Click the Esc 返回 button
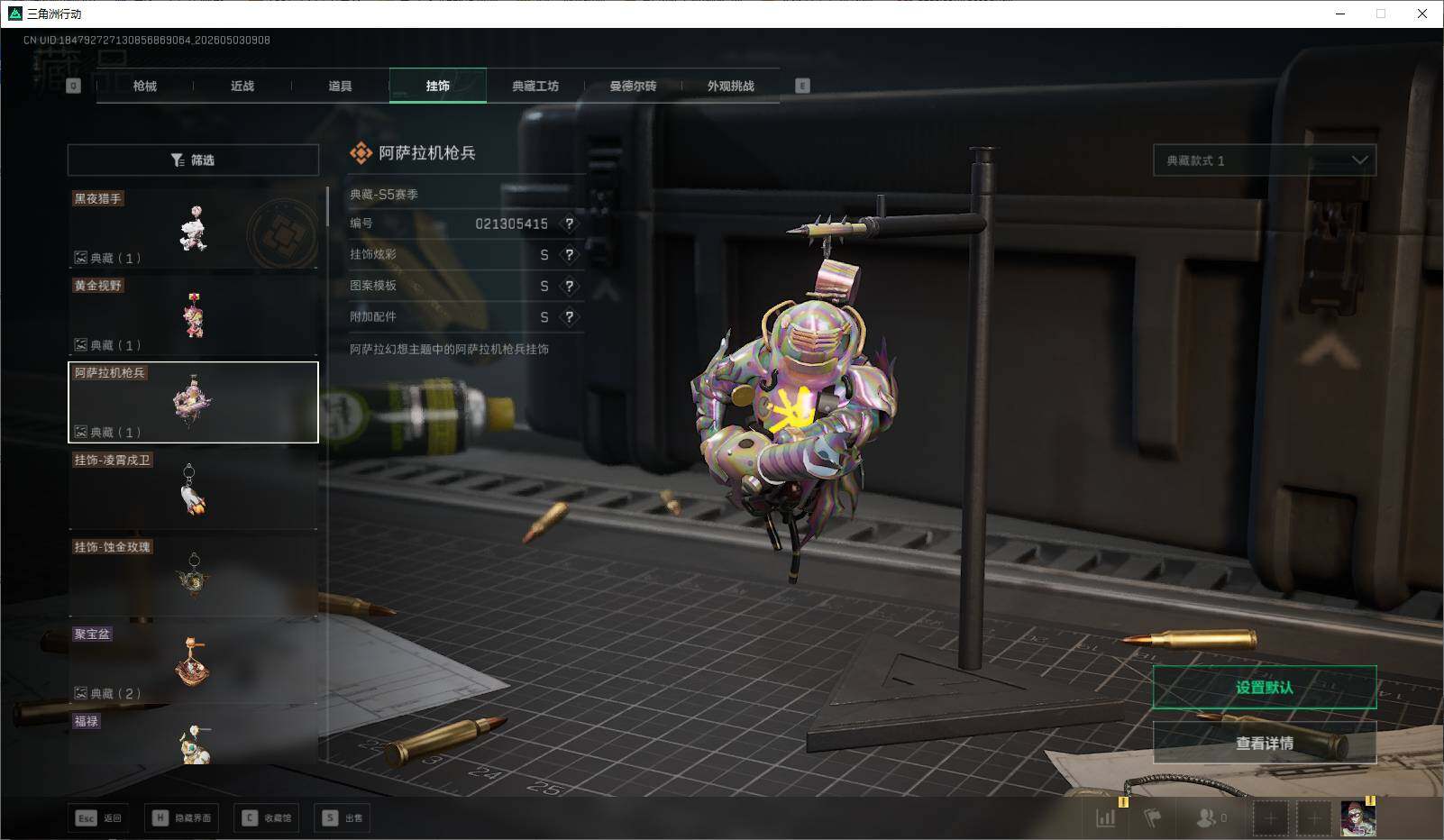This screenshot has width=1444, height=840. coord(98,817)
